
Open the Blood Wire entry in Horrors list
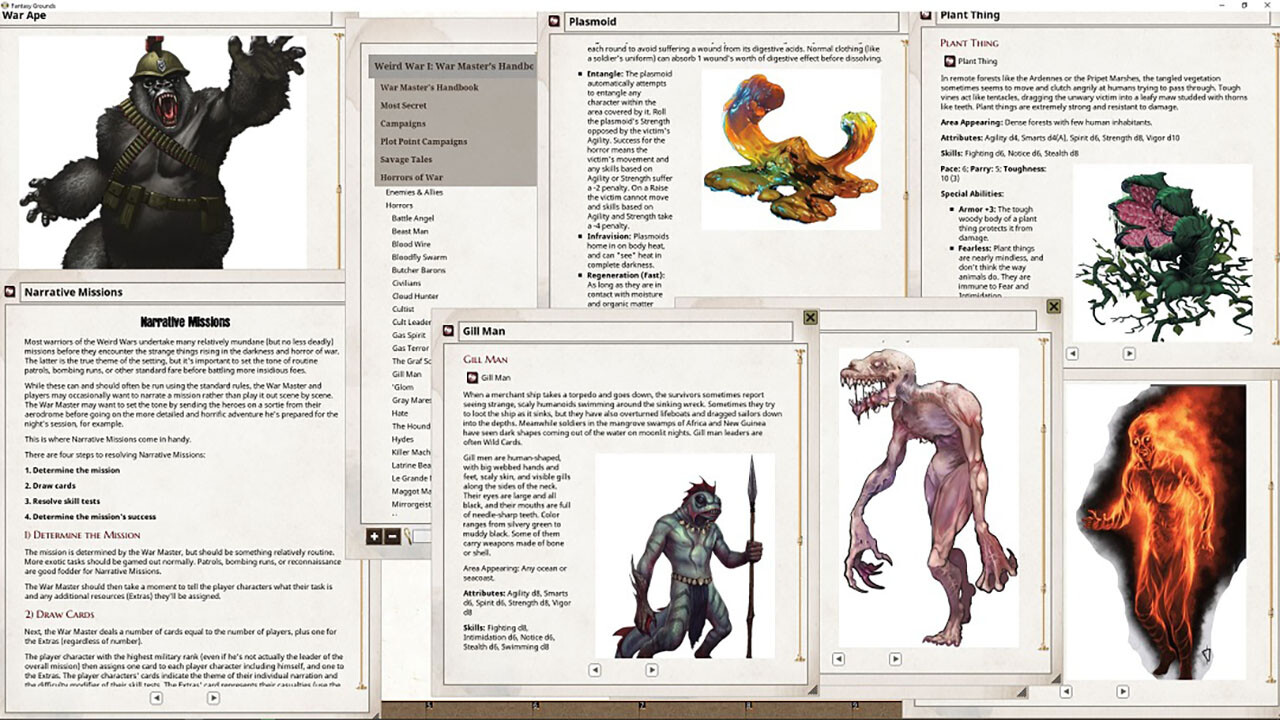click(411, 244)
